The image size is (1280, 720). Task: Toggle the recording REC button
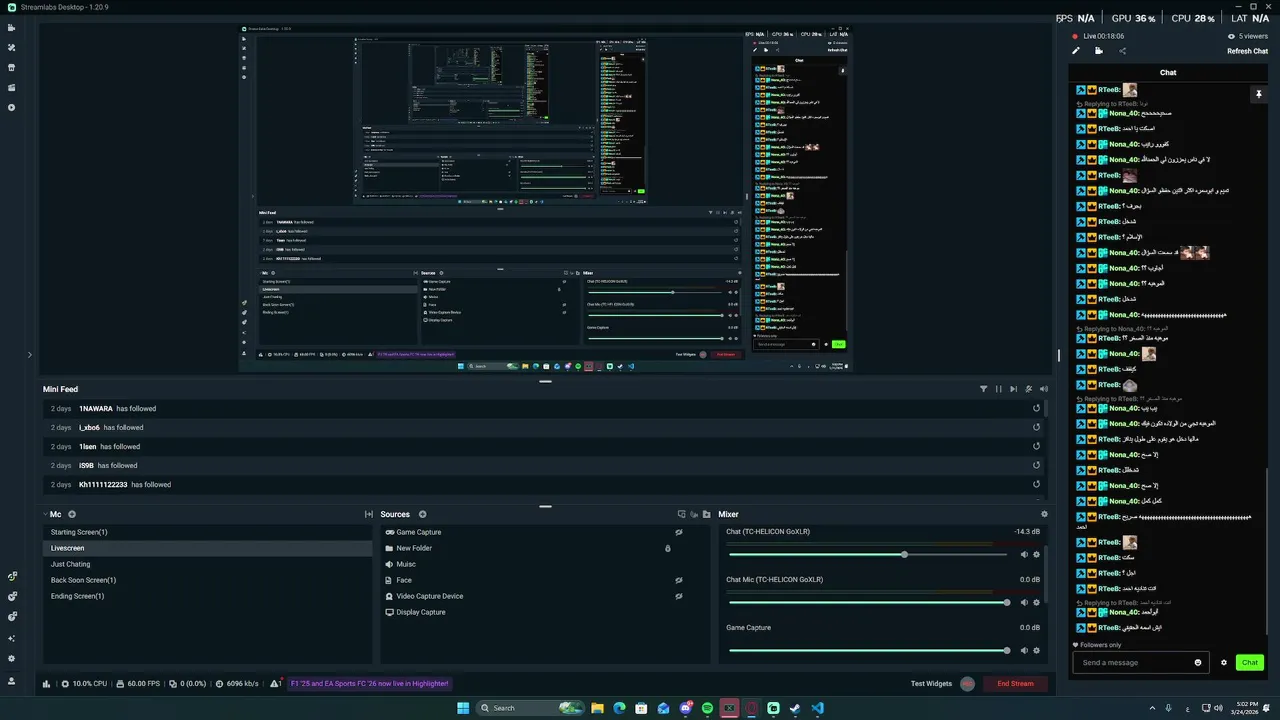[x=967, y=684]
